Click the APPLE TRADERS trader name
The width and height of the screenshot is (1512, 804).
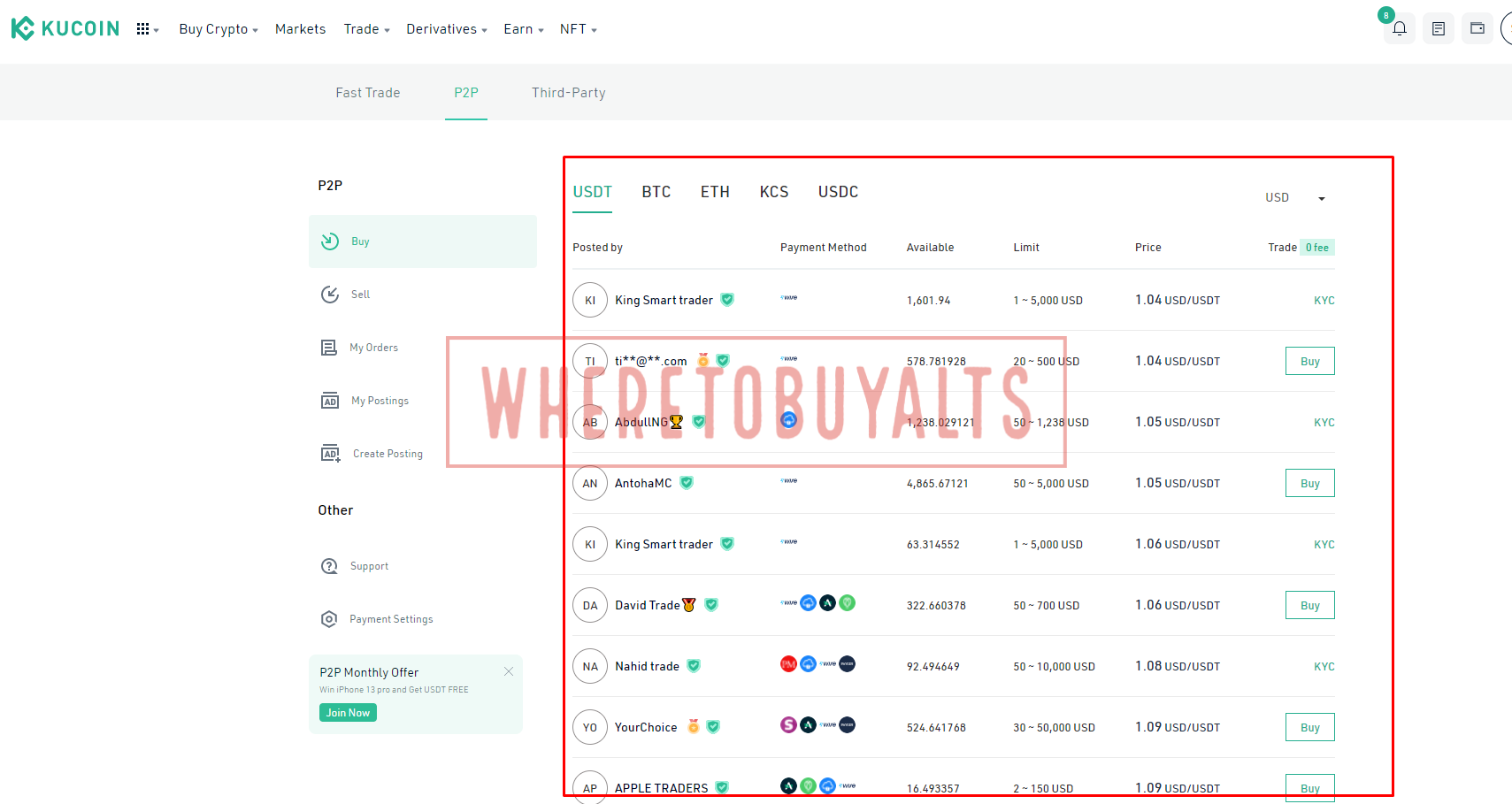661,788
